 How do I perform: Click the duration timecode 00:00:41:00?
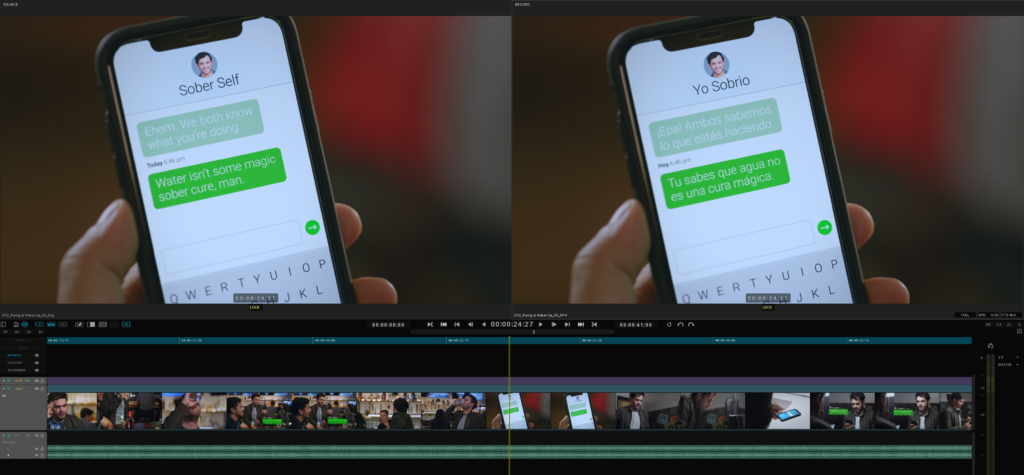636,325
